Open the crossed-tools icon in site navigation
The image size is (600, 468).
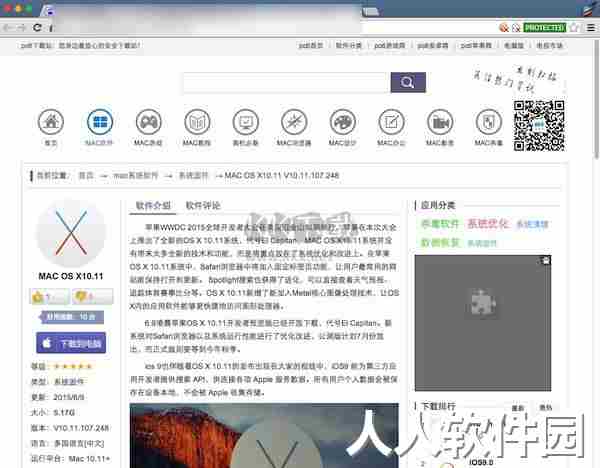(x=294, y=122)
